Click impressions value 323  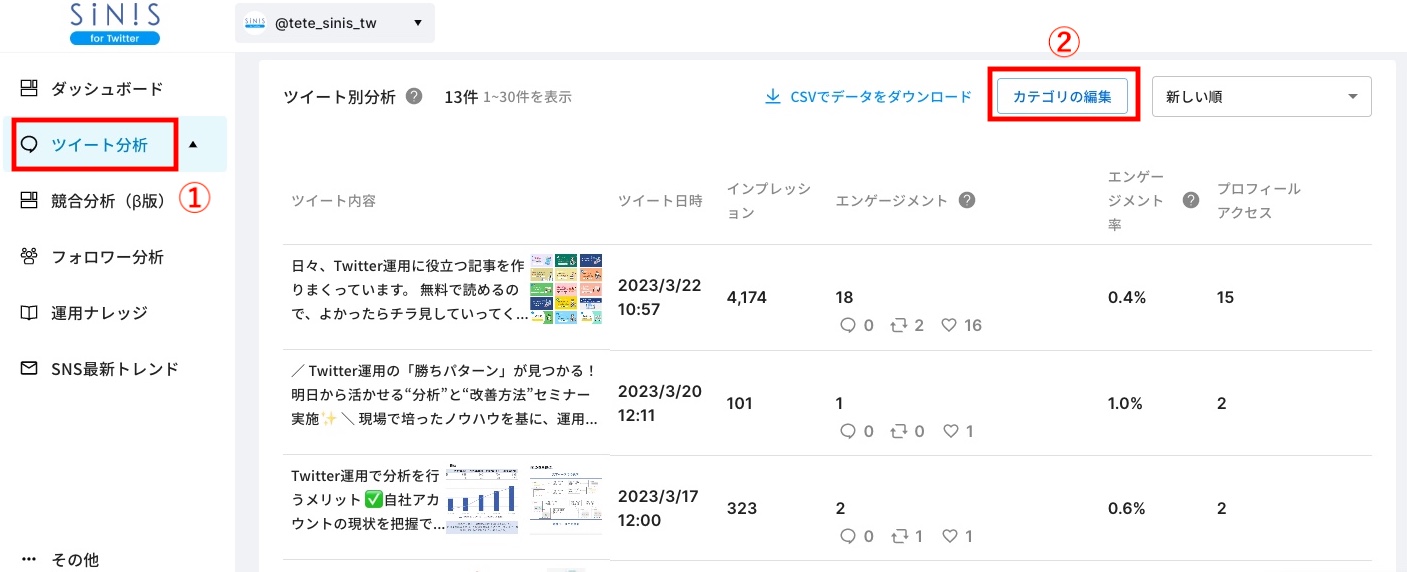(741, 509)
